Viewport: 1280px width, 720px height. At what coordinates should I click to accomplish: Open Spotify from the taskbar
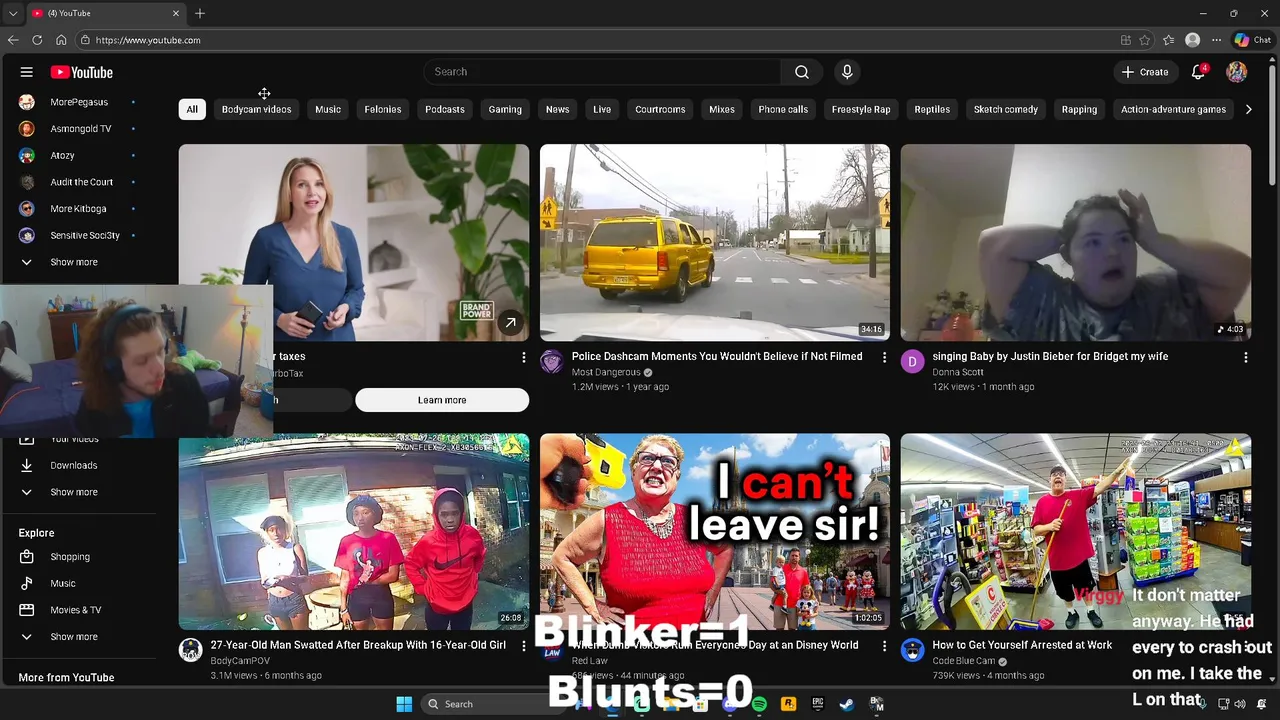[759, 704]
